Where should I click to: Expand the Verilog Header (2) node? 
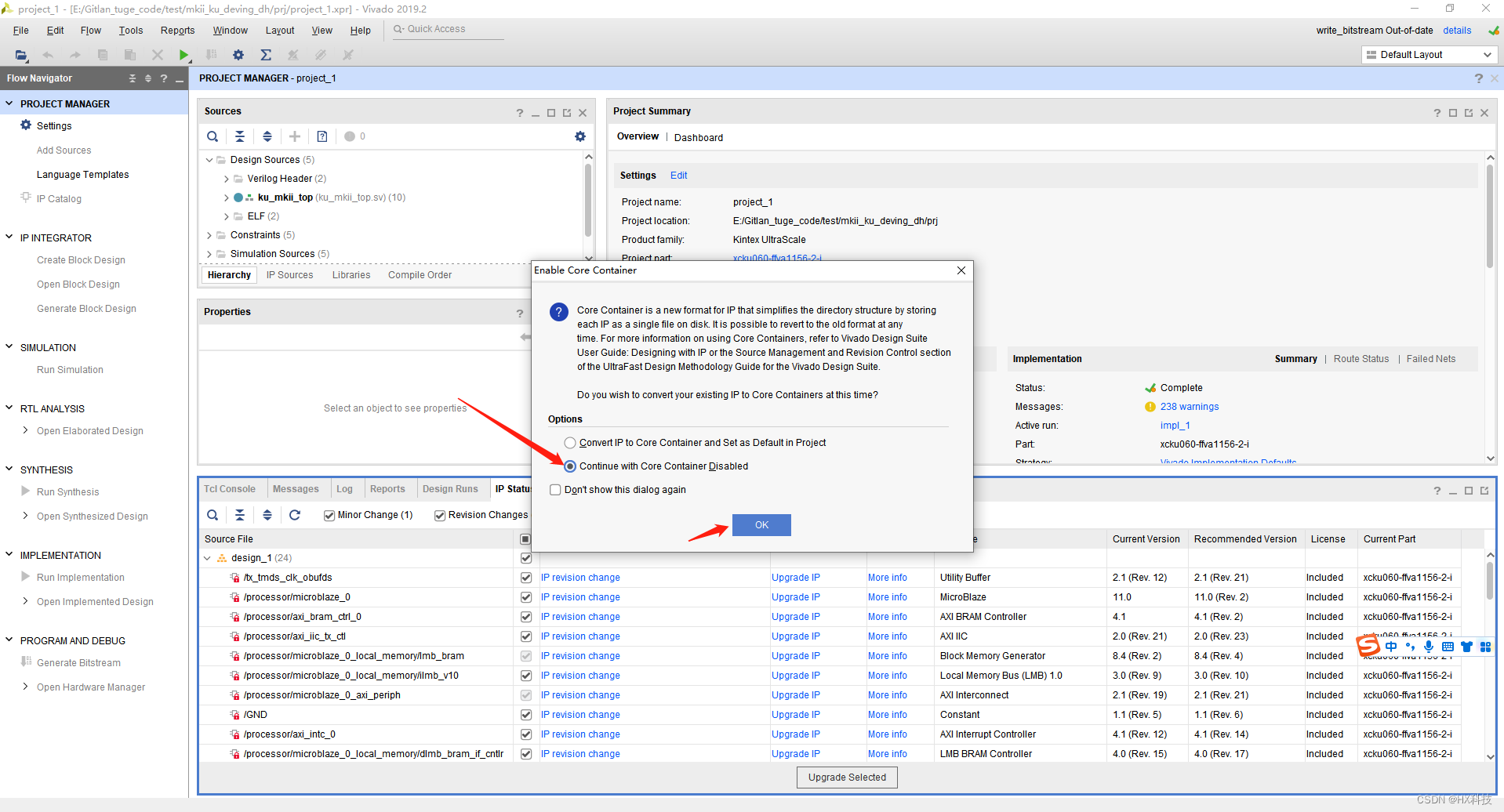pos(227,179)
